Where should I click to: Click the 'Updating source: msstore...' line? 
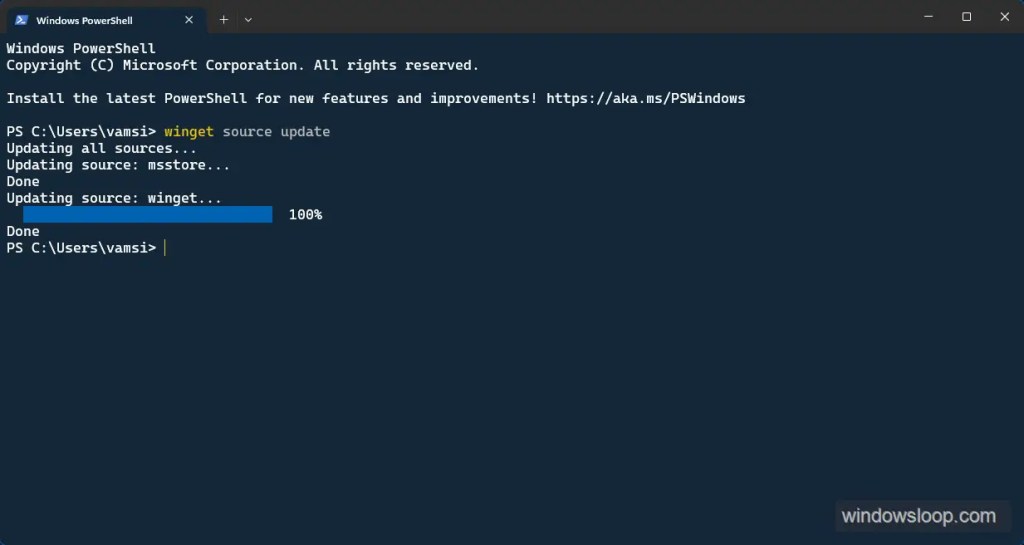(118, 165)
